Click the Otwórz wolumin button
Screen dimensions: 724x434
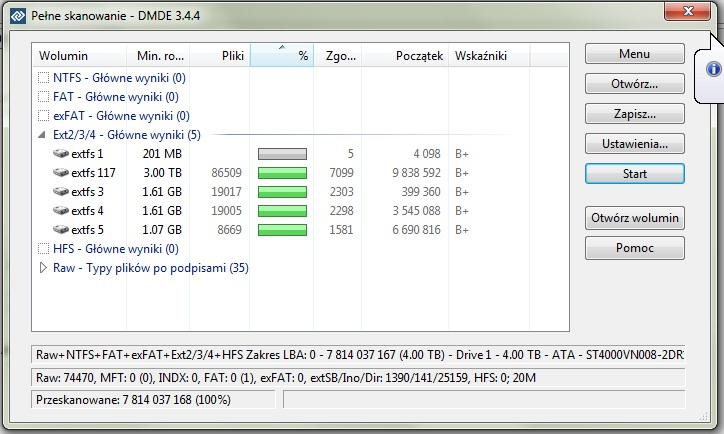click(x=634, y=217)
